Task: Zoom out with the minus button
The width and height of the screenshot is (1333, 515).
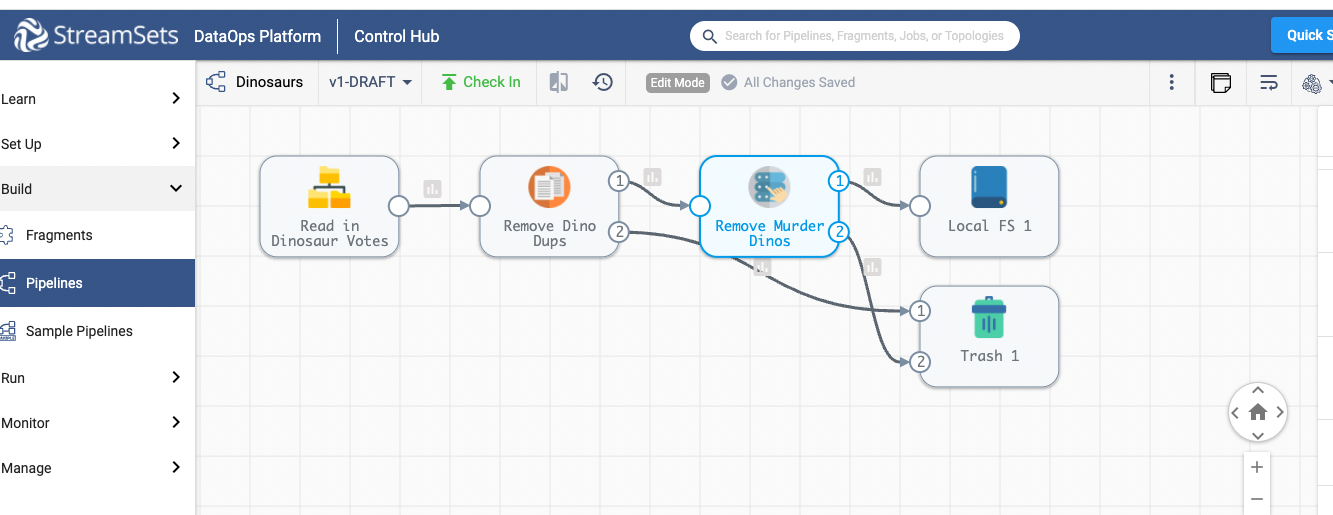Action: click(x=1257, y=498)
